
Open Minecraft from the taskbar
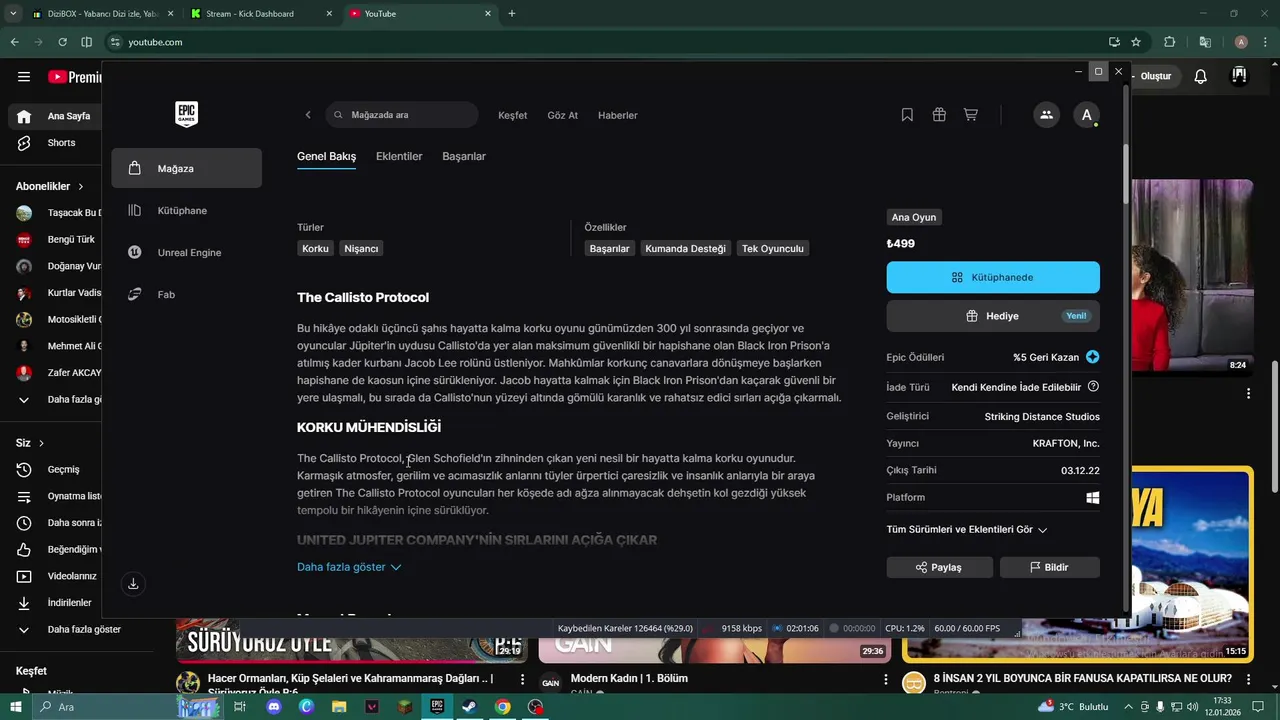pos(403,707)
